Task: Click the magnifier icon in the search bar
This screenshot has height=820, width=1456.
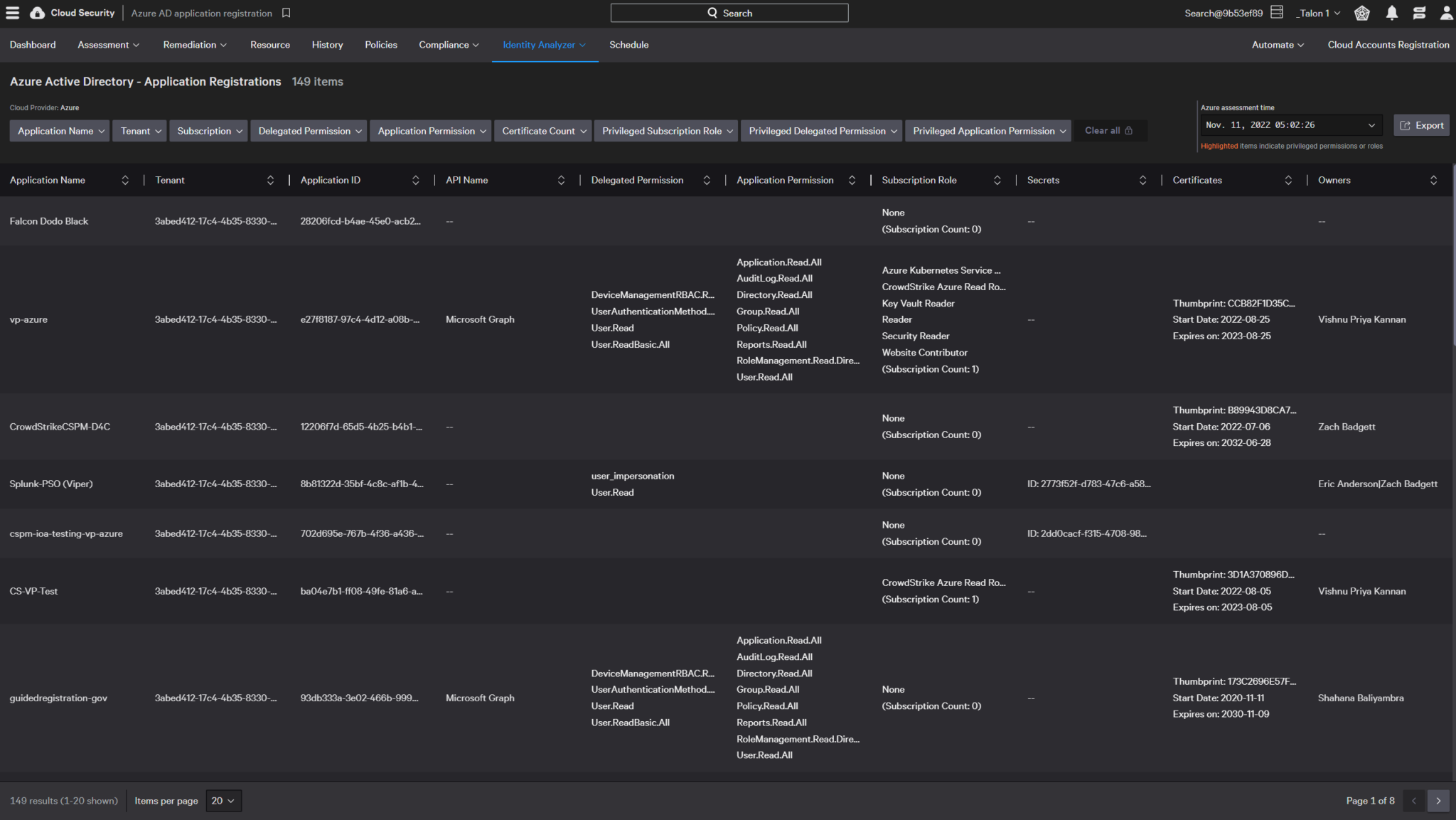Action: 711,13
